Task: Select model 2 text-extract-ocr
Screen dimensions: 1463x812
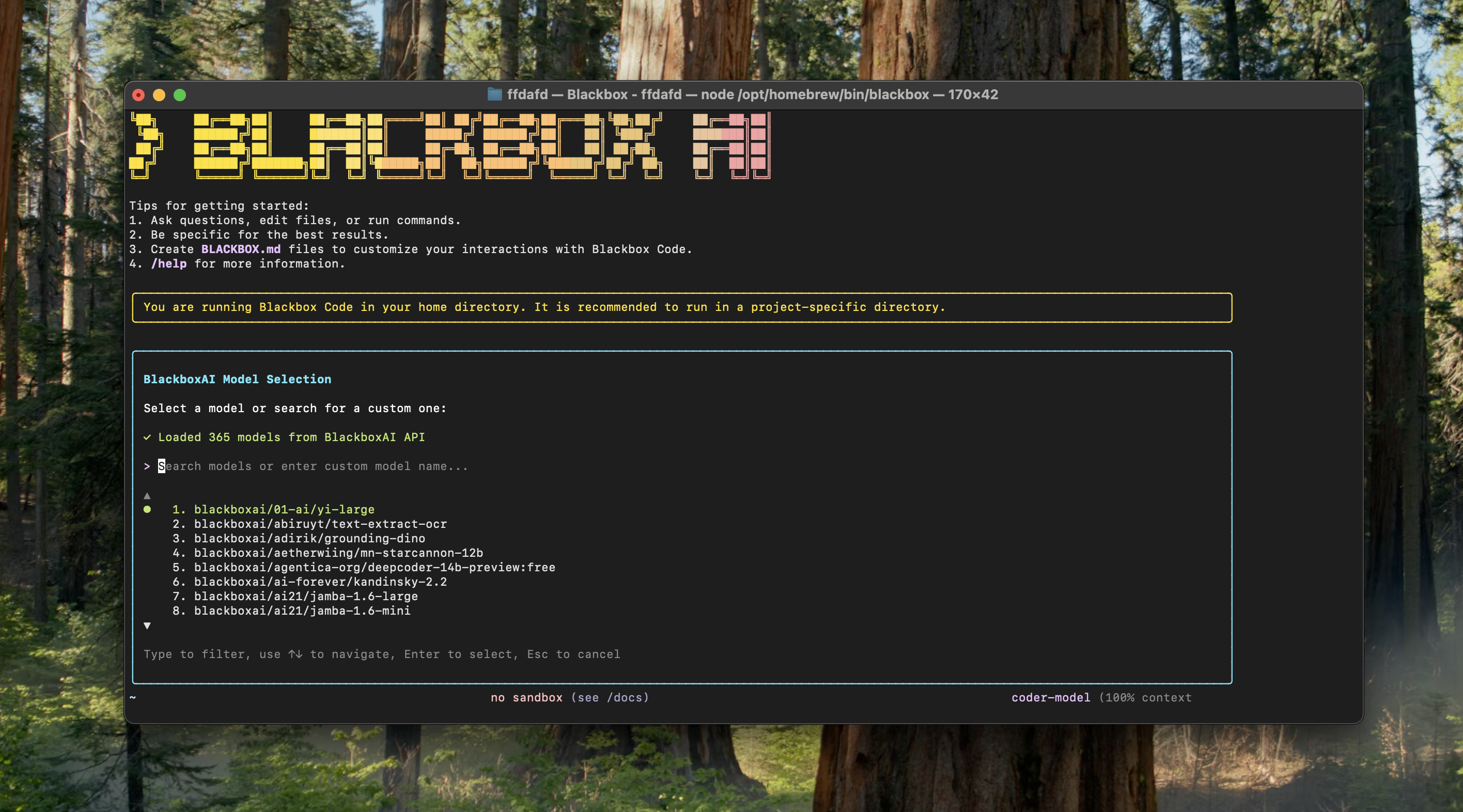Action: [x=320, y=524]
